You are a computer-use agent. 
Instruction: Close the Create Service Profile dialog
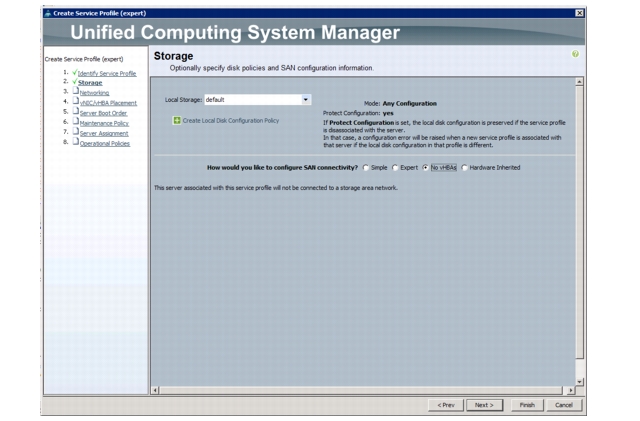tap(579, 13)
